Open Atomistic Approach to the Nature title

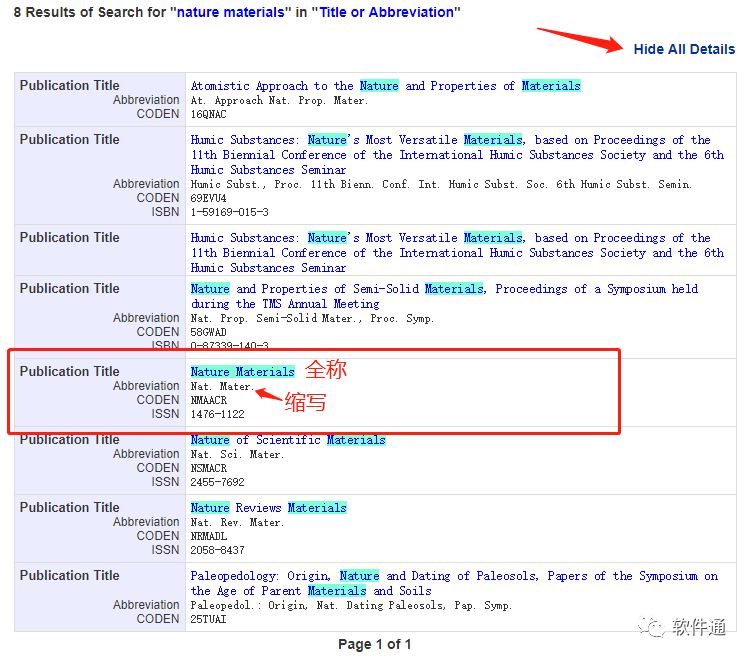click(385, 86)
